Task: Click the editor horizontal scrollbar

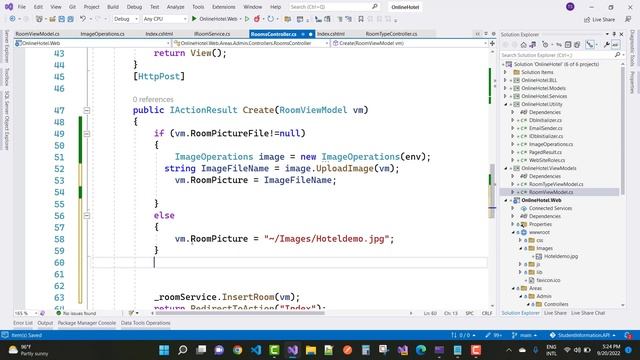Action: point(240,313)
